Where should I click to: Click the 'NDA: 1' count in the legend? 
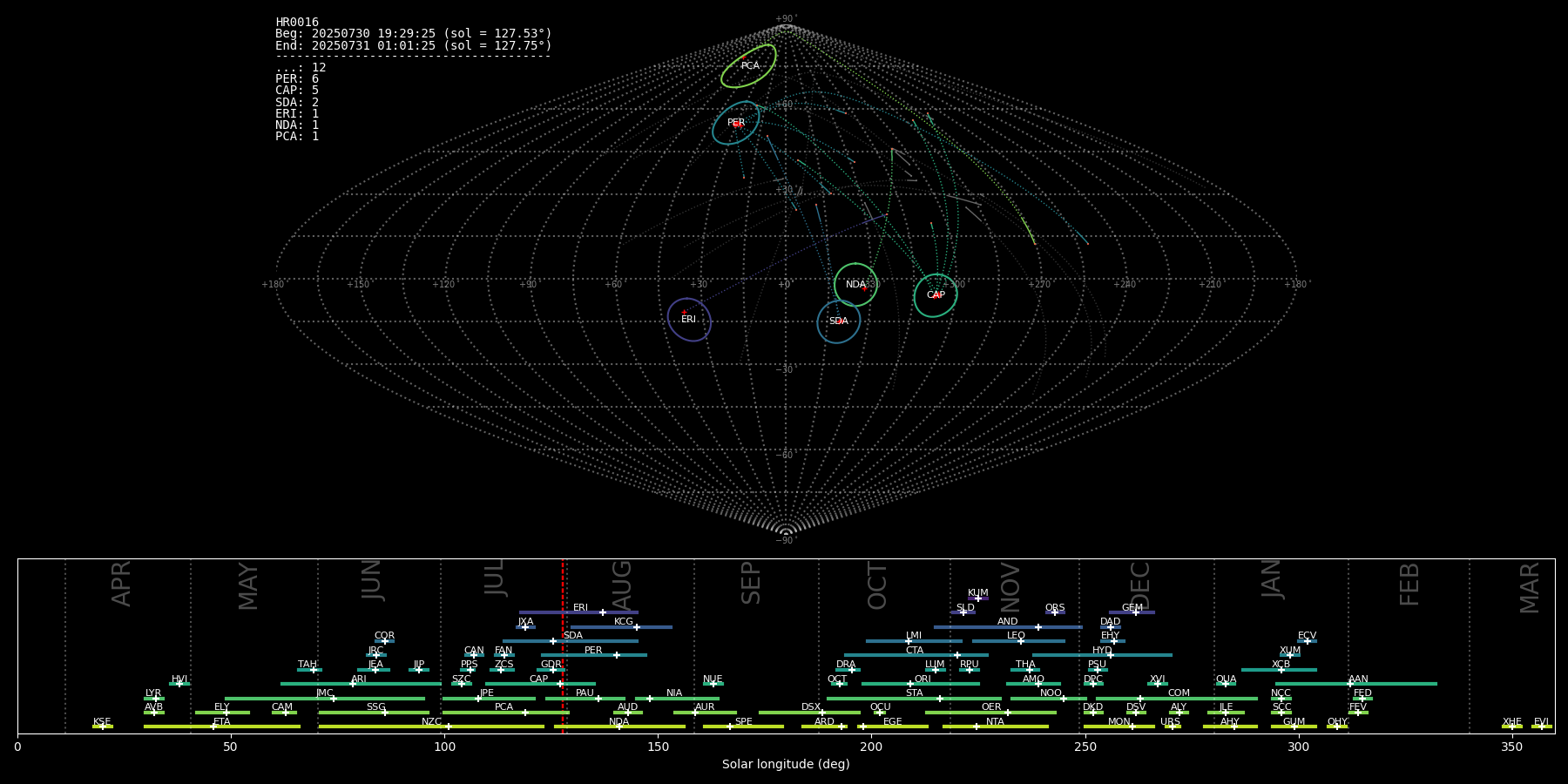[x=297, y=125]
